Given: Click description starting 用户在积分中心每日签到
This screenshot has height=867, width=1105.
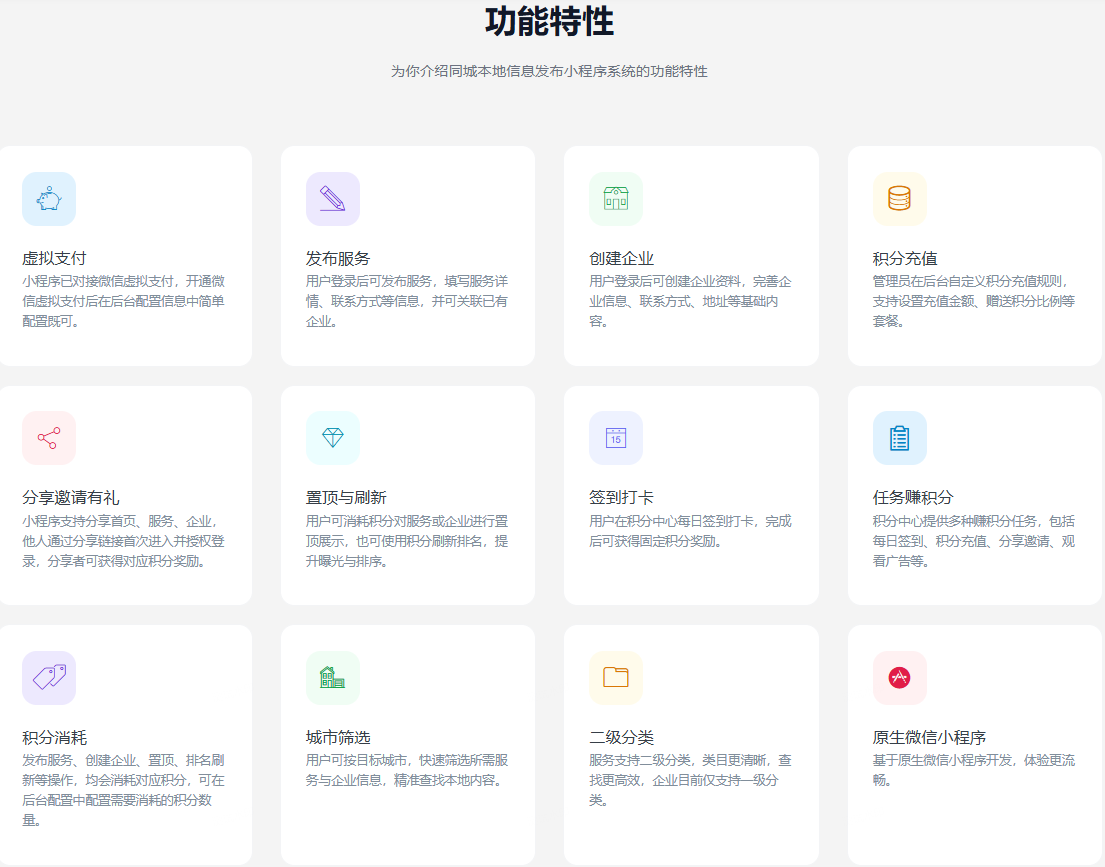Looking at the screenshot, I should [x=691, y=531].
